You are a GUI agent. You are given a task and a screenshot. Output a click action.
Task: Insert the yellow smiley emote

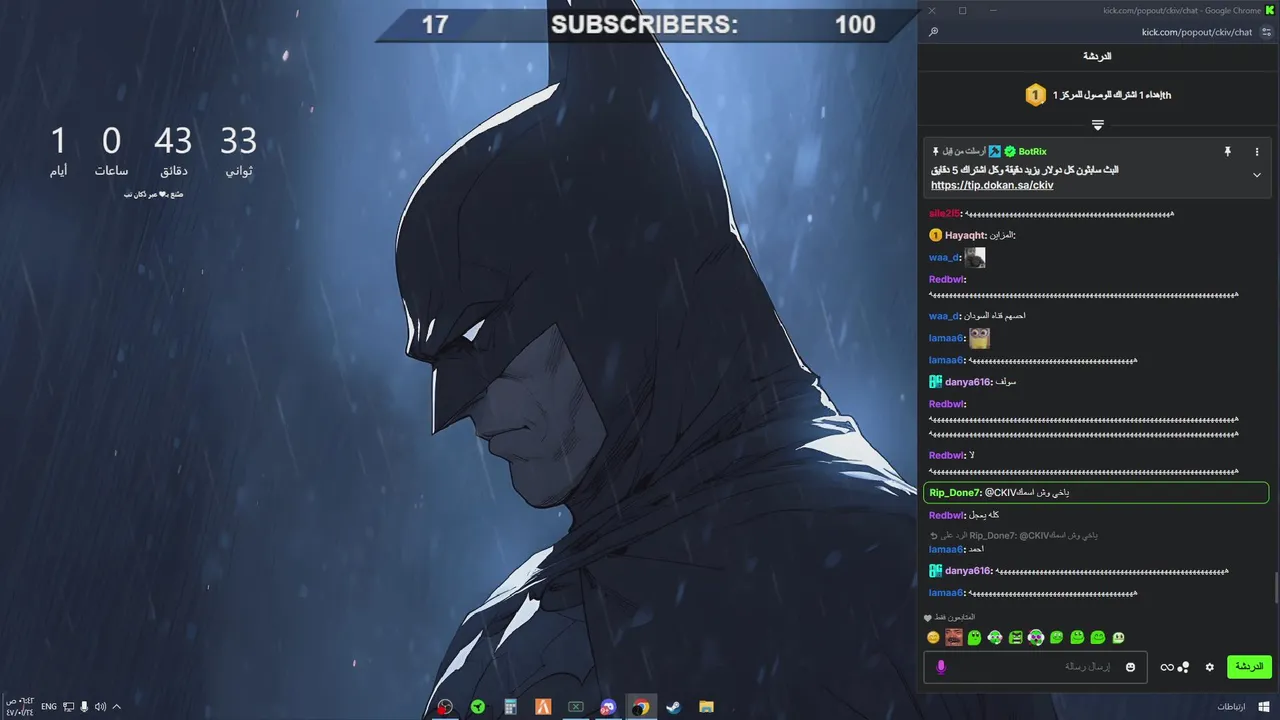click(x=933, y=637)
